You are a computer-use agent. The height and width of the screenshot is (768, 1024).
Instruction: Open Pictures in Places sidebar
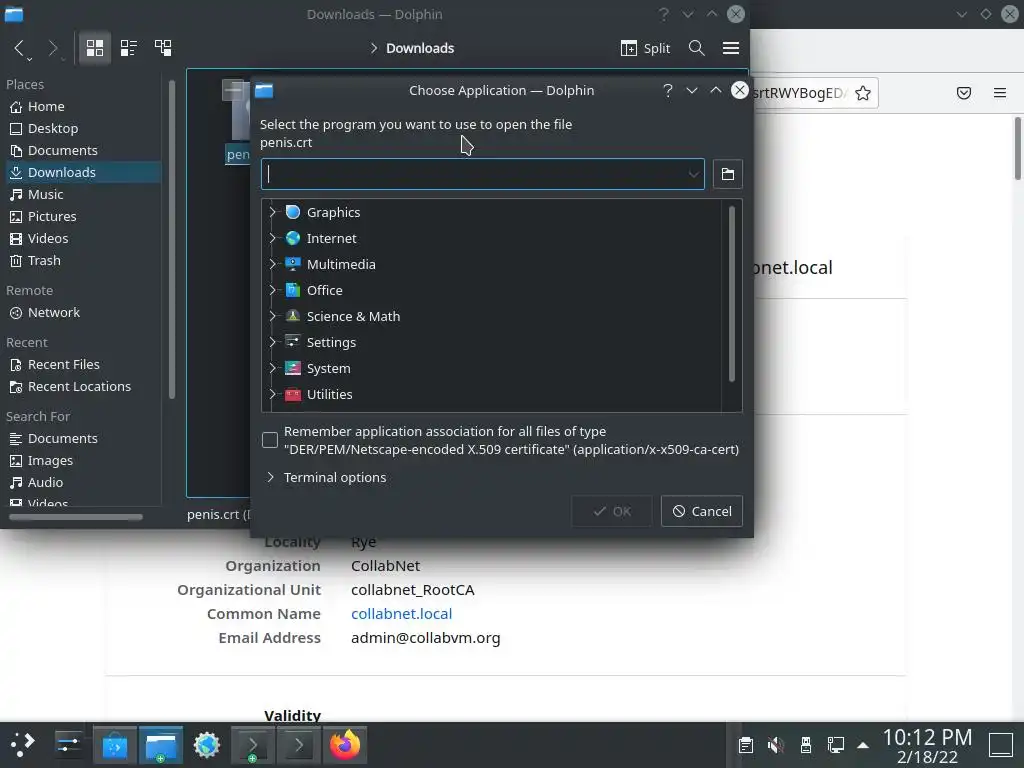coord(84,216)
